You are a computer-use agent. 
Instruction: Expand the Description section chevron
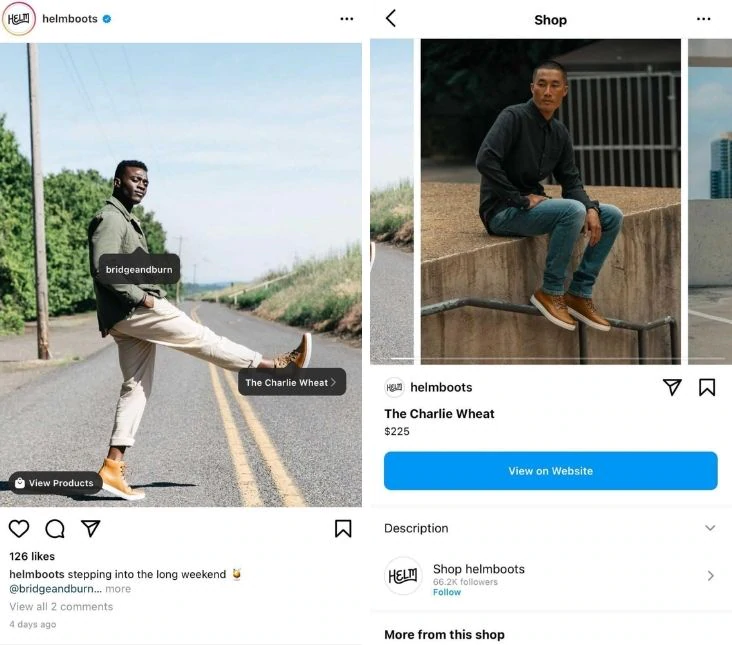click(x=710, y=528)
